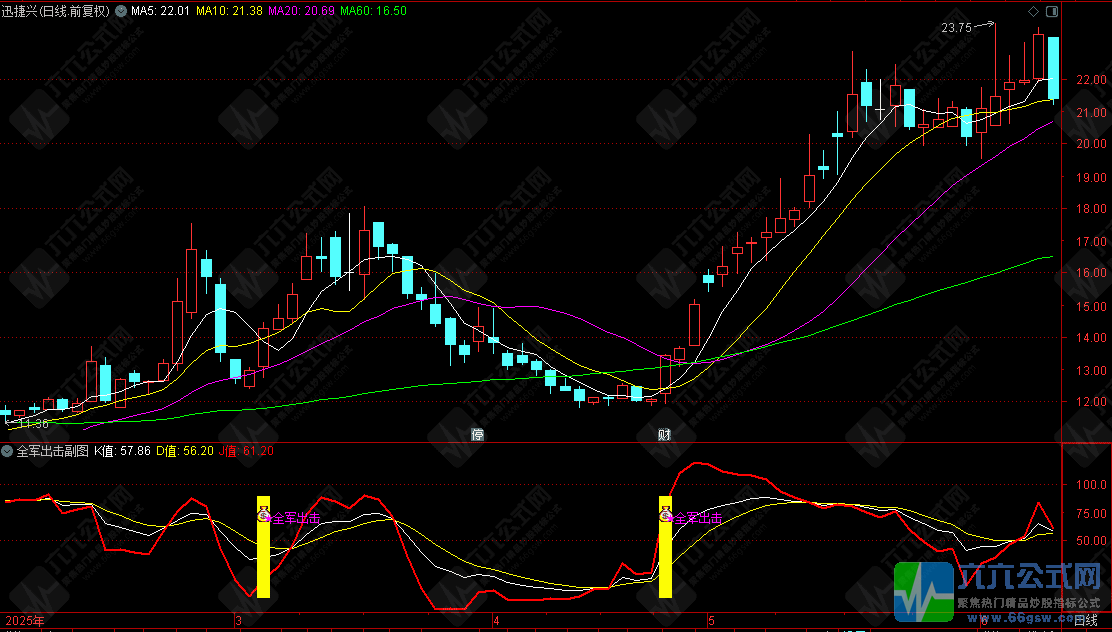
Task: Click the MA5: 22.01 label
Action: (x=160, y=11)
